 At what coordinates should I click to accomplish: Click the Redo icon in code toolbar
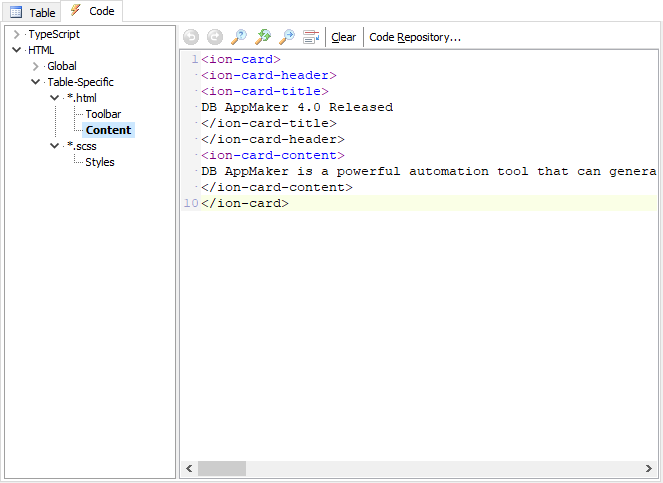click(215, 37)
